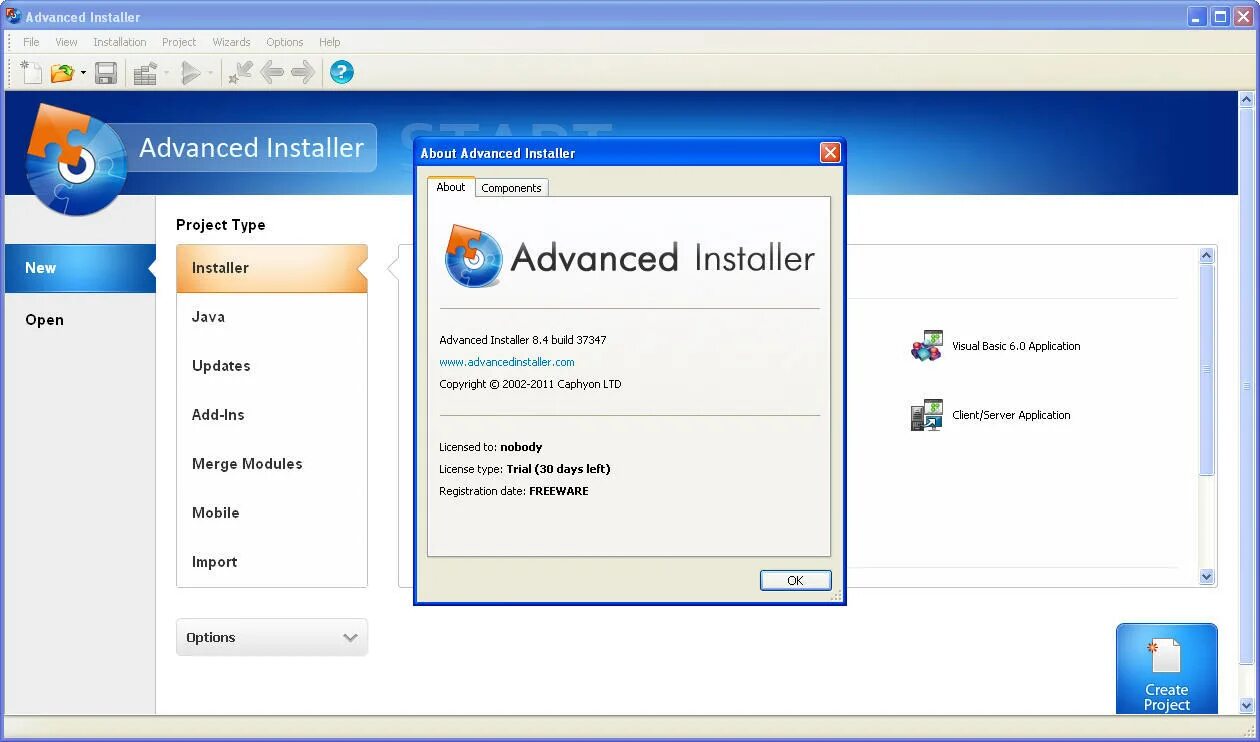This screenshot has width=1260, height=742.
Task: Click the main window scroll down arrow
Action: click(x=1246, y=706)
